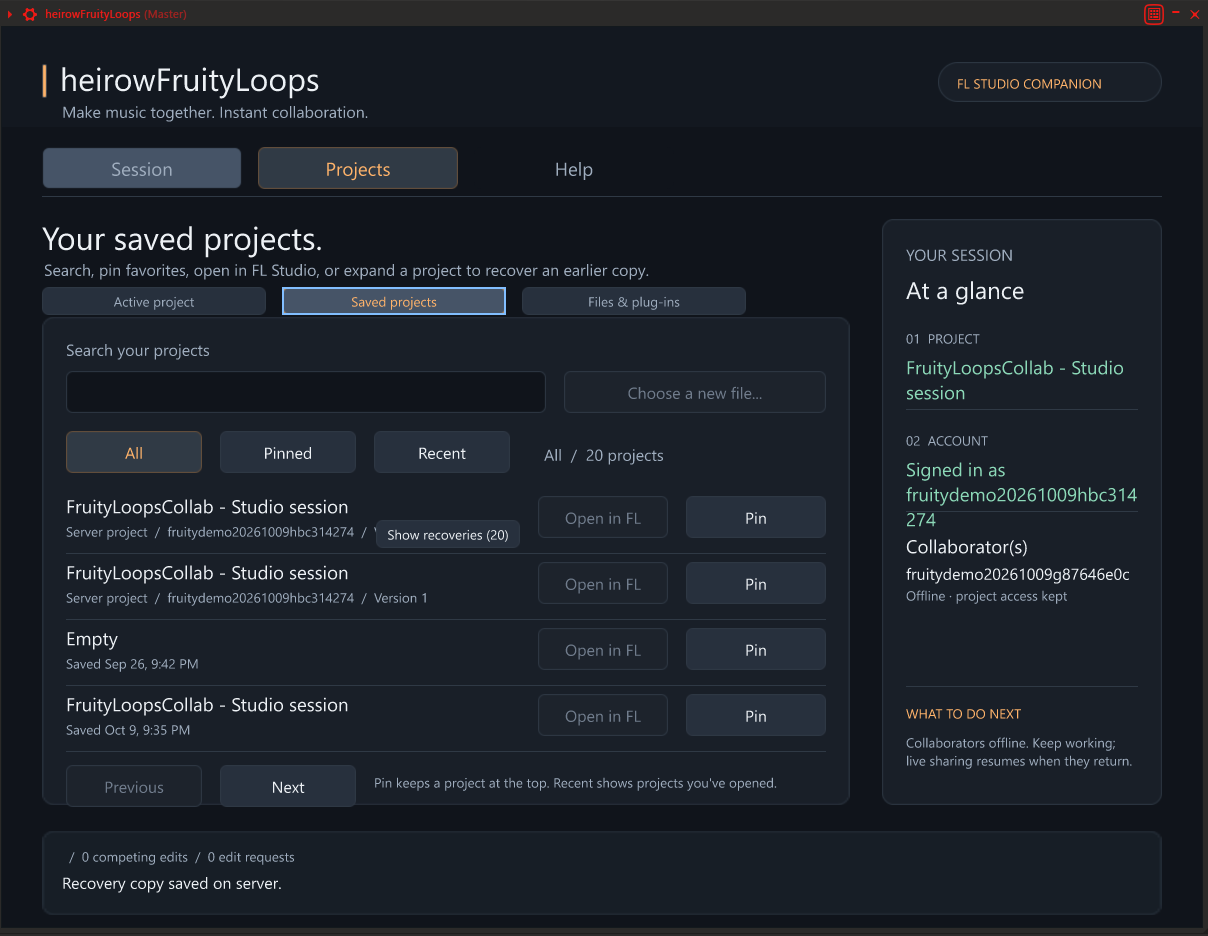Go to the Next projects page

[288, 786]
